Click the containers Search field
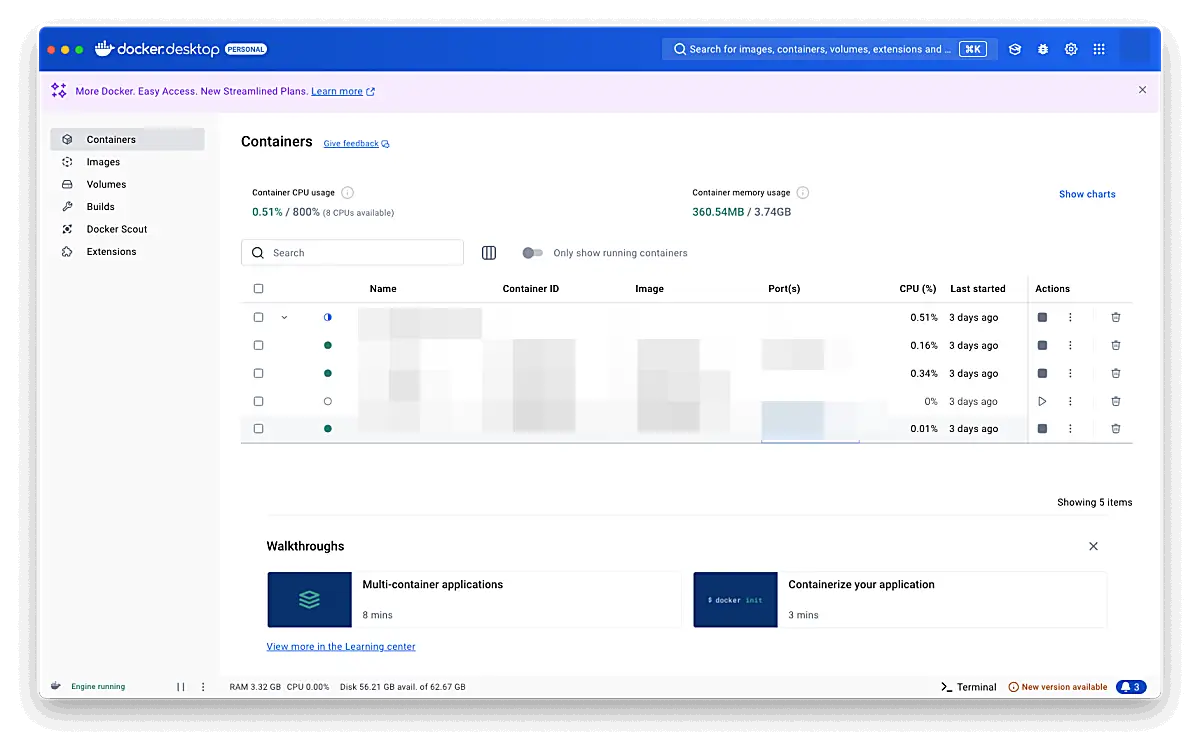This screenshot has width=1200, height=750. tap(352, 253)
